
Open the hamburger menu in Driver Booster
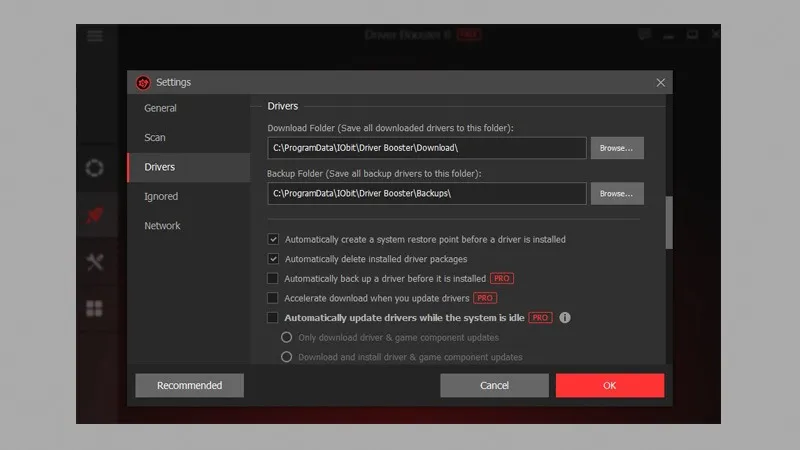click(95, 35)
